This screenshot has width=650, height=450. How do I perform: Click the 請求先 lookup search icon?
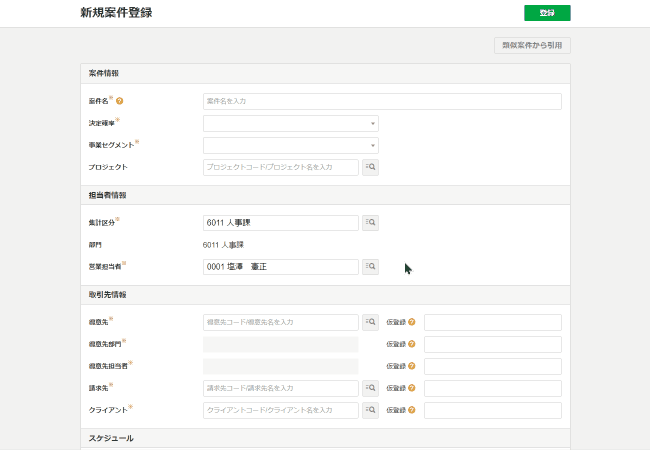(370, 388)
